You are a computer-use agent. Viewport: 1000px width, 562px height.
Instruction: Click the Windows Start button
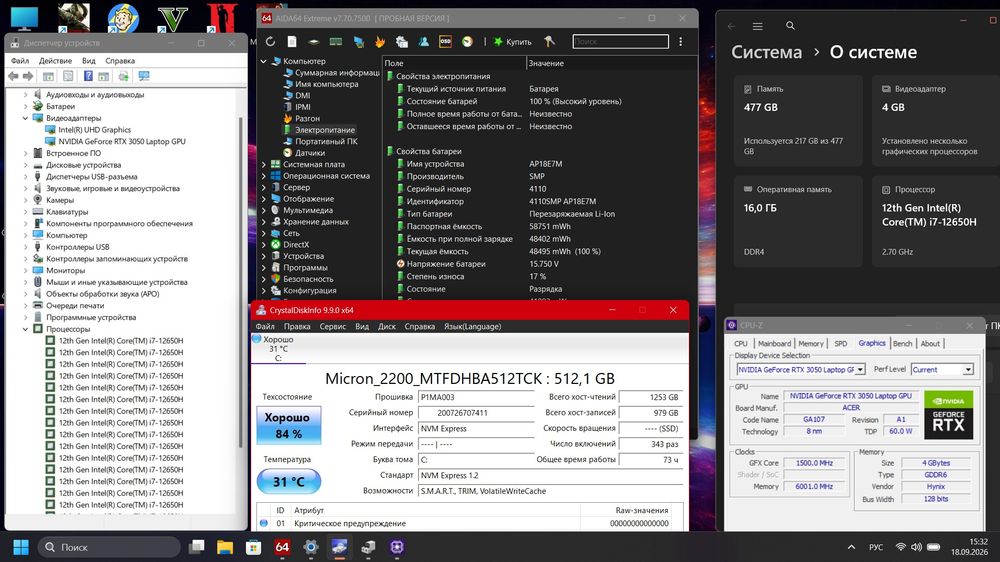tap(21, 547)
